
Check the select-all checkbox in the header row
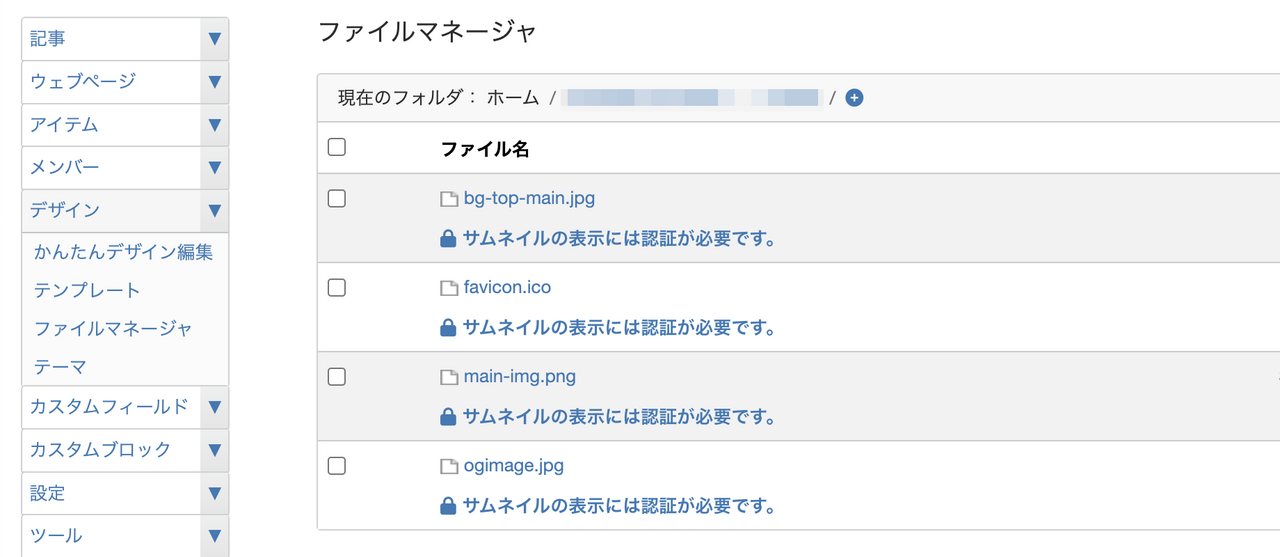337,147
